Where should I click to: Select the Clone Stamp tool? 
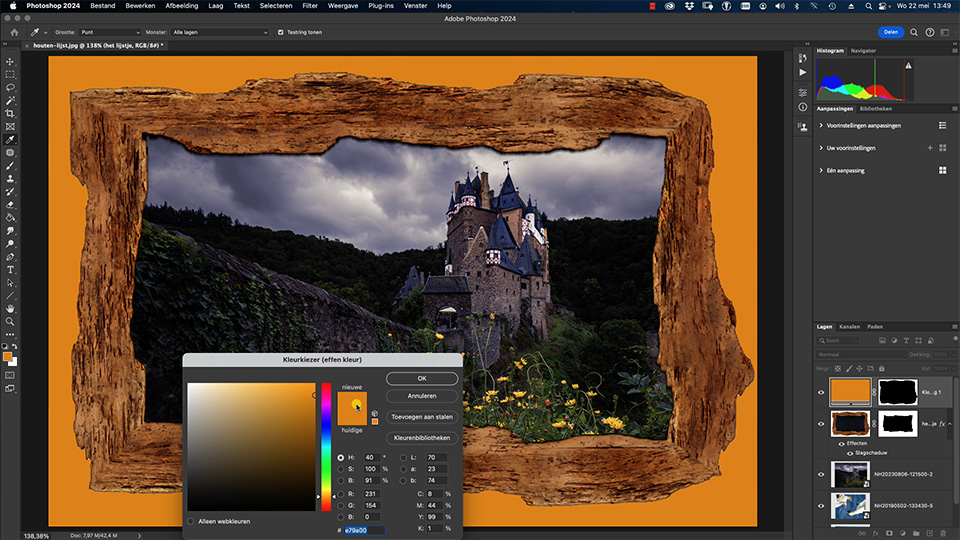pos(10,179)
